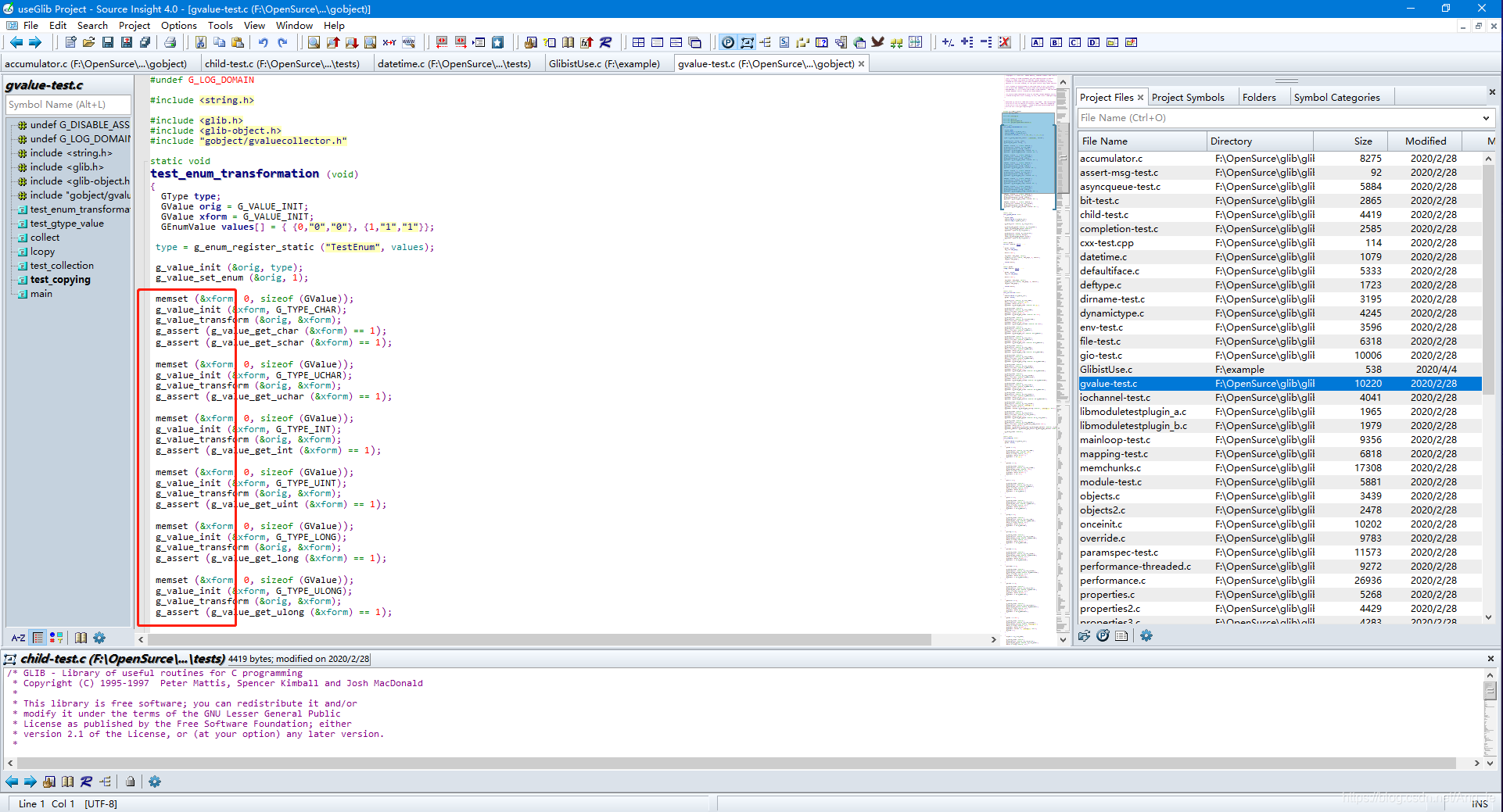Screen dimensions: 1503x812
Task: Cut selection with the scissors icon
Action: click(x=201, y=42)
